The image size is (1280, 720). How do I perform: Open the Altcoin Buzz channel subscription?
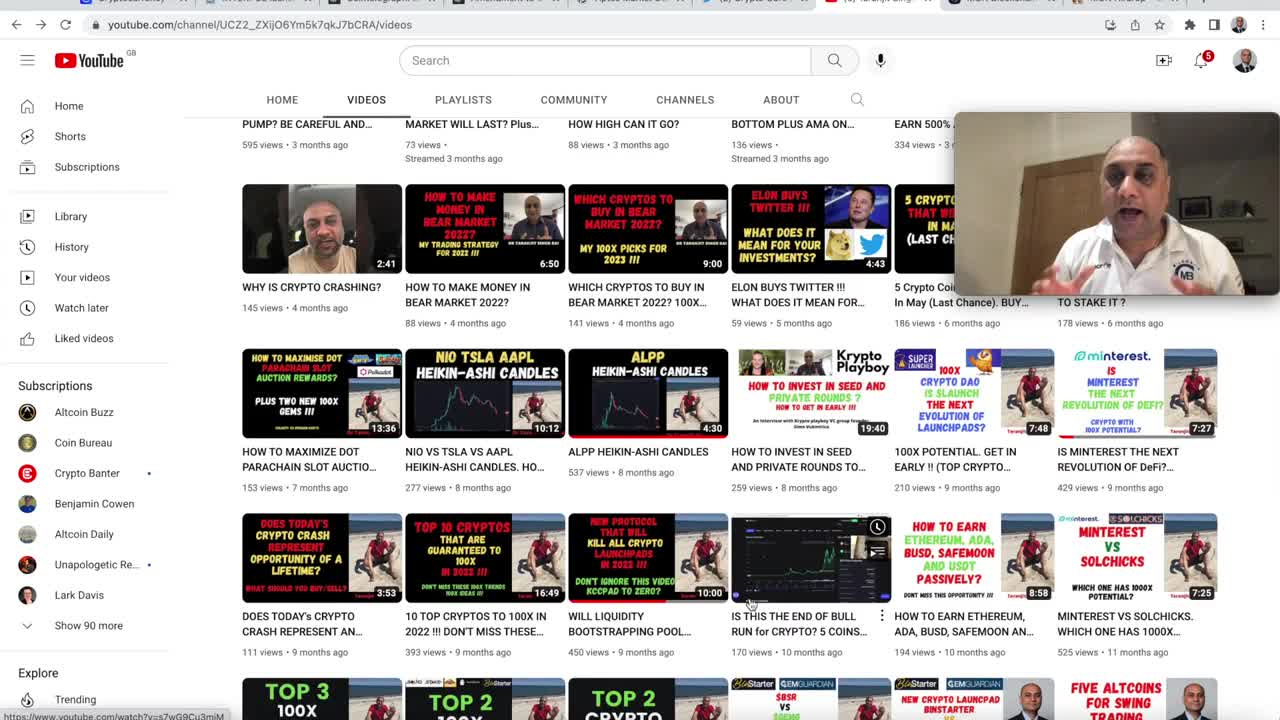pyautogui.click(x=84, y=412)
